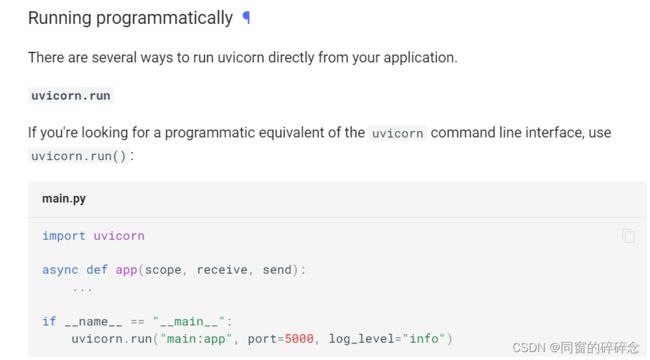Click the CSDN watermark text

click(x=576, y=348)
